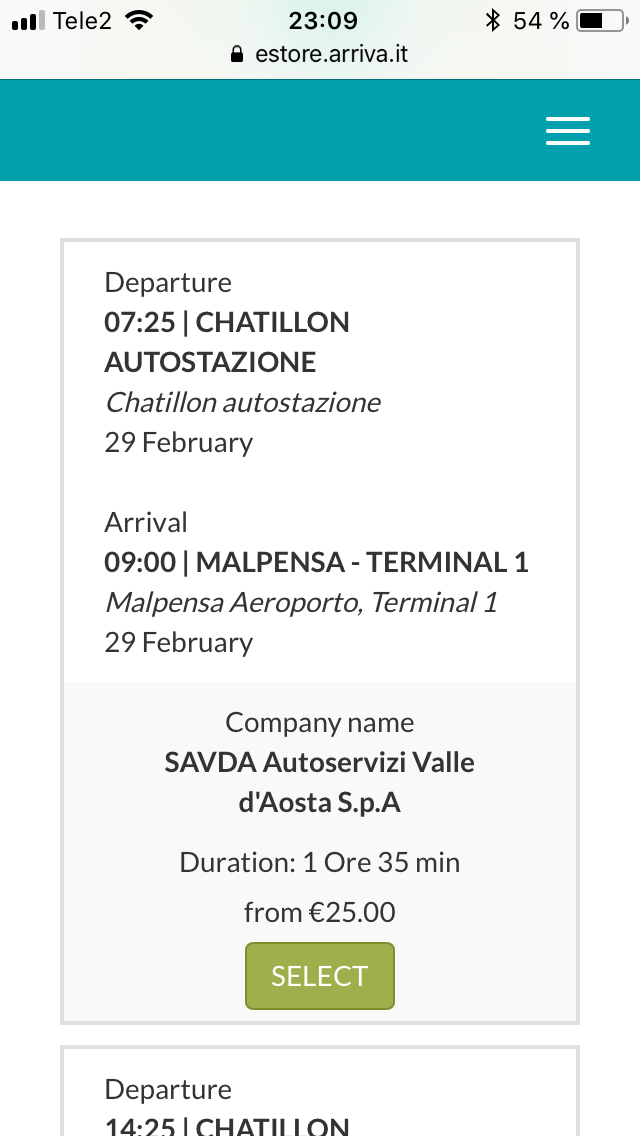Tap the cellular signal bars icon

(28, 20)
